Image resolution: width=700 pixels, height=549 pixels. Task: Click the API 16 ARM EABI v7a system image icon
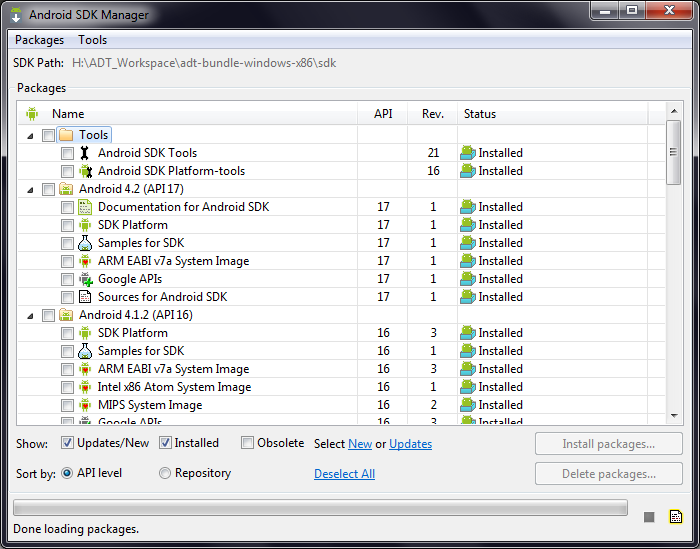pyautogui.click(x=85, y=369)
